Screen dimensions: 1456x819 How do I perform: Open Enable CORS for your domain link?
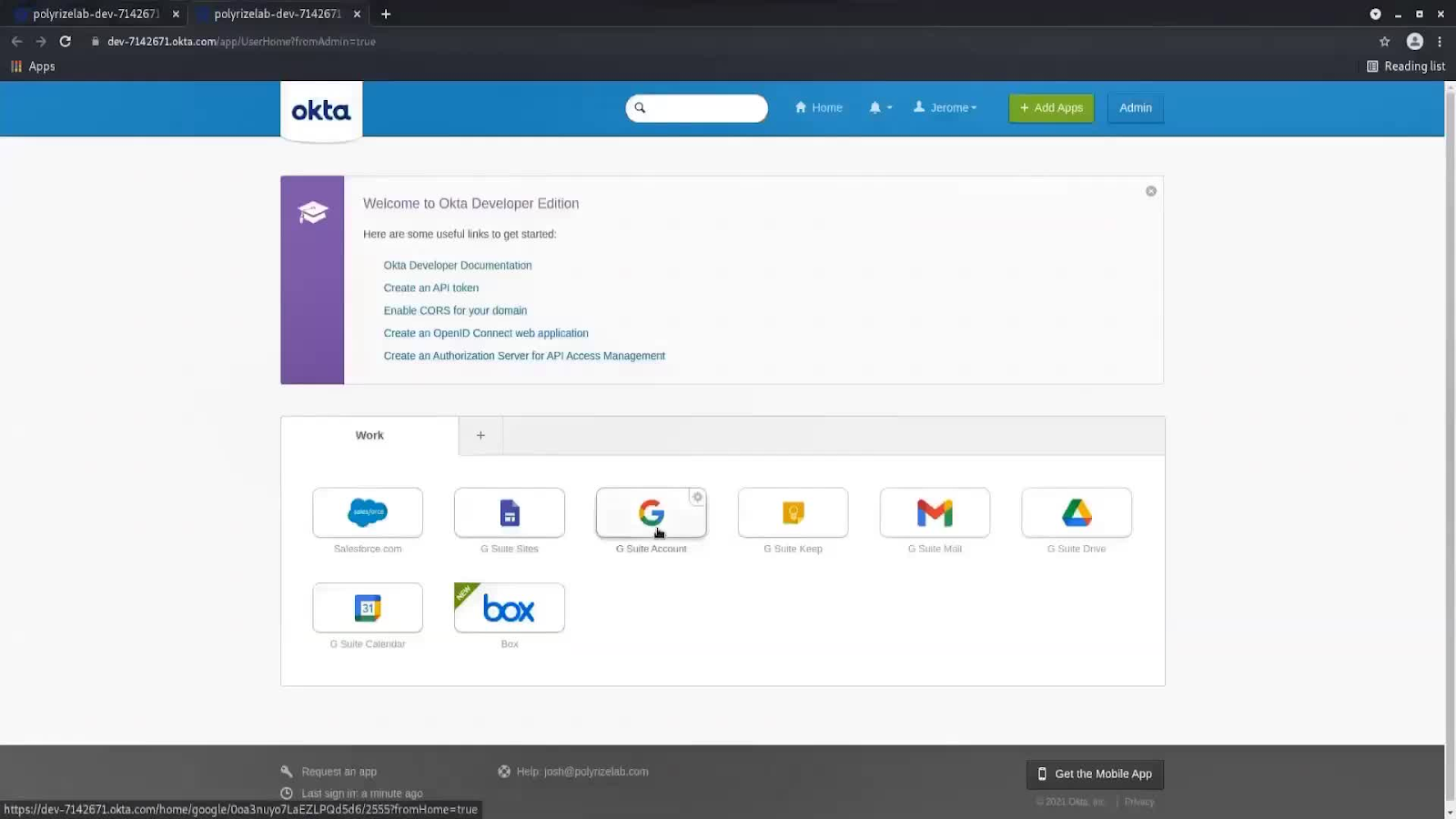click(456, 311)
